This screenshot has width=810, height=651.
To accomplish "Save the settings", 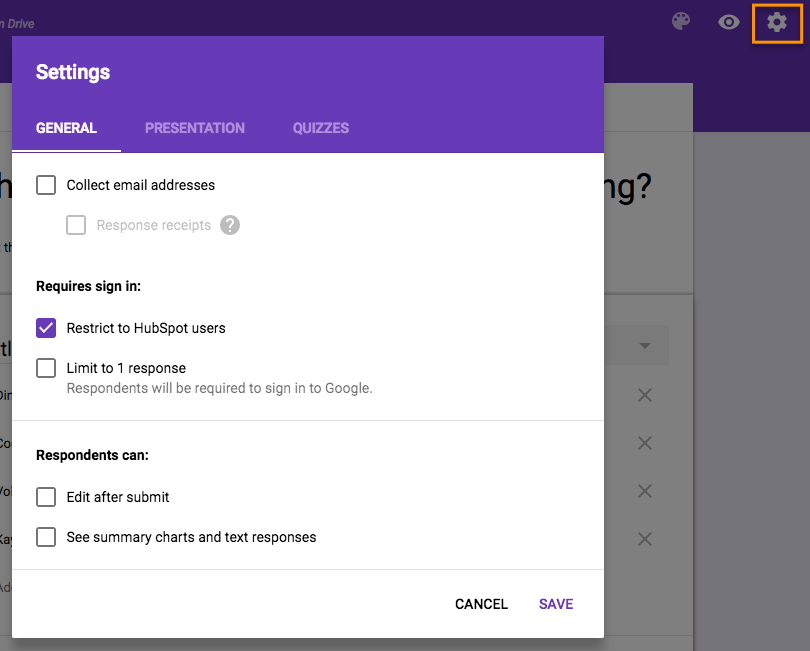I will 556,604.
